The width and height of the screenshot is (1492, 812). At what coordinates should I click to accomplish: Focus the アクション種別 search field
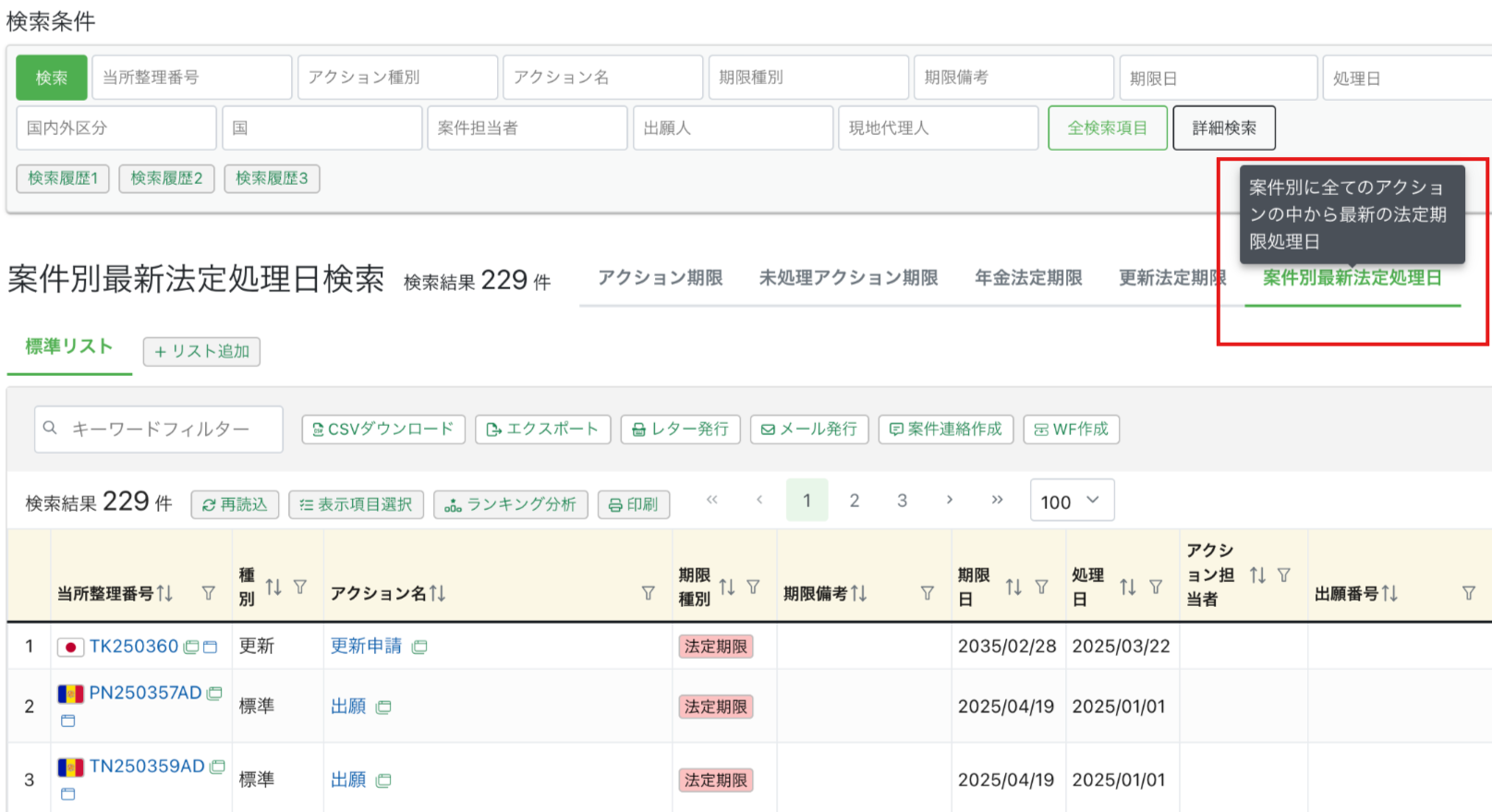click(398, 78)
